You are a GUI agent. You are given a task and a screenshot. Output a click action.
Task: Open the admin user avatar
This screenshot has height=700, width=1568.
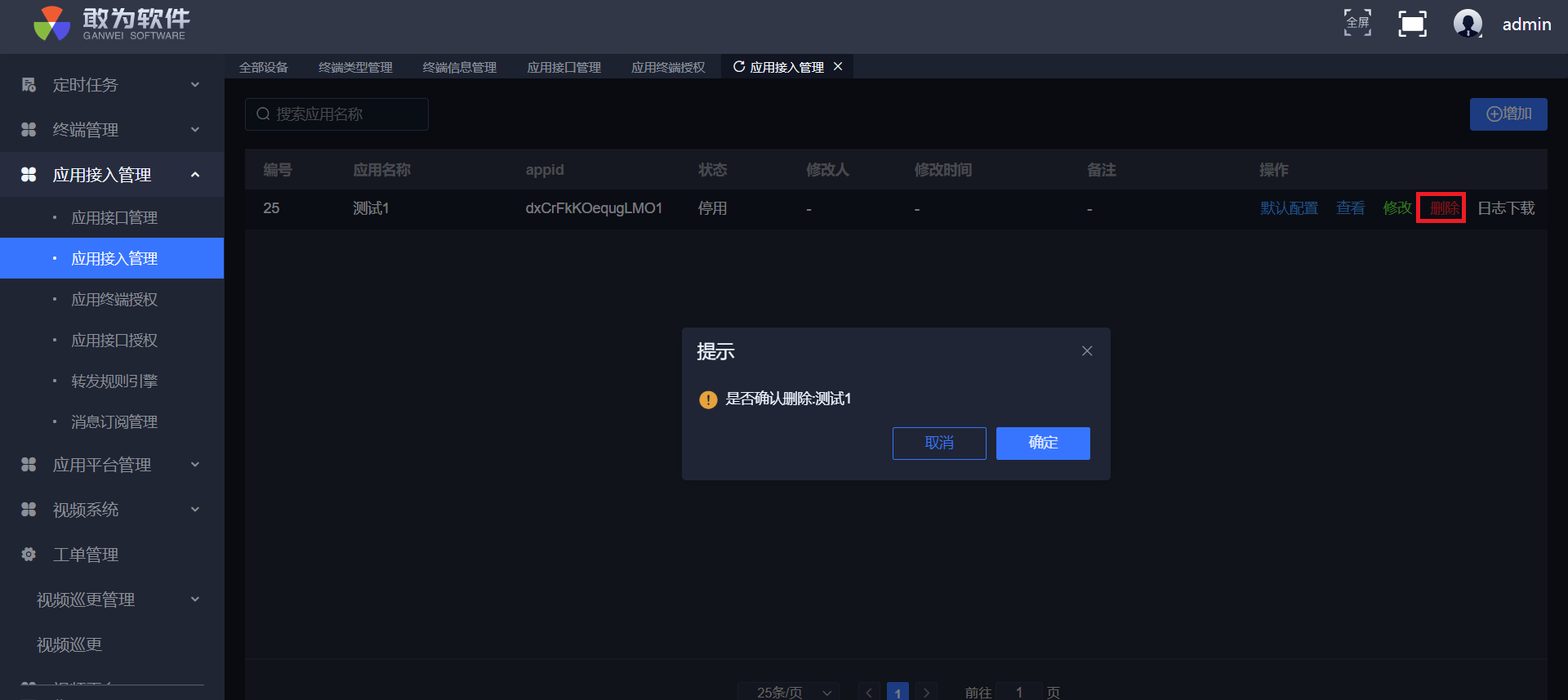coord(1468,24)
